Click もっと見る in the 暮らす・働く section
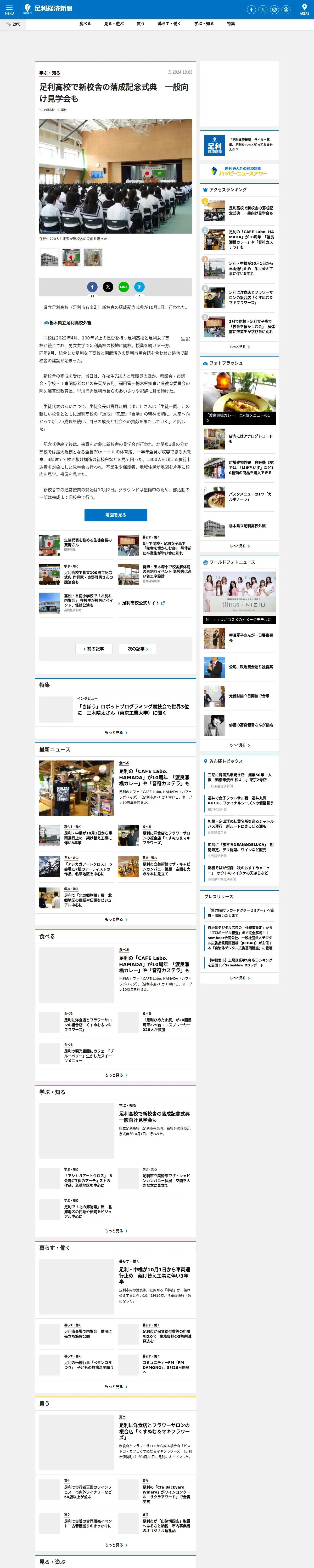 point(116,1387)
